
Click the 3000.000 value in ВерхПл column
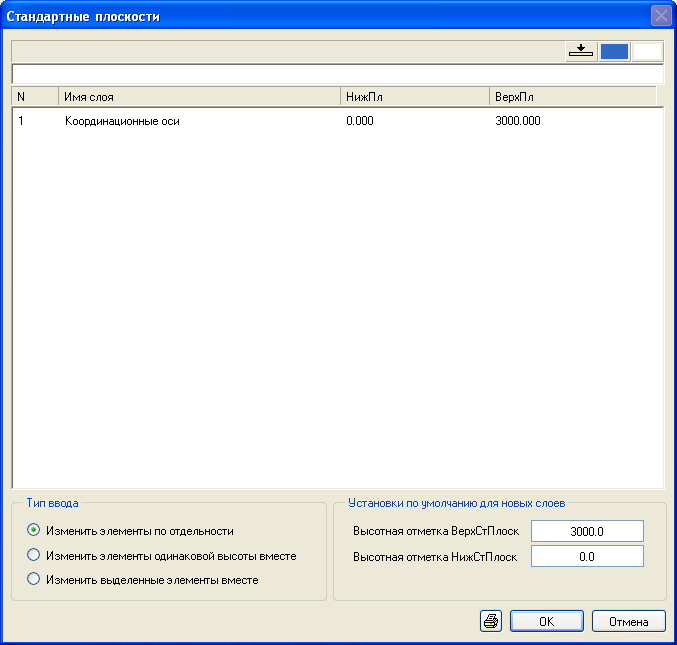pos(518,121)
